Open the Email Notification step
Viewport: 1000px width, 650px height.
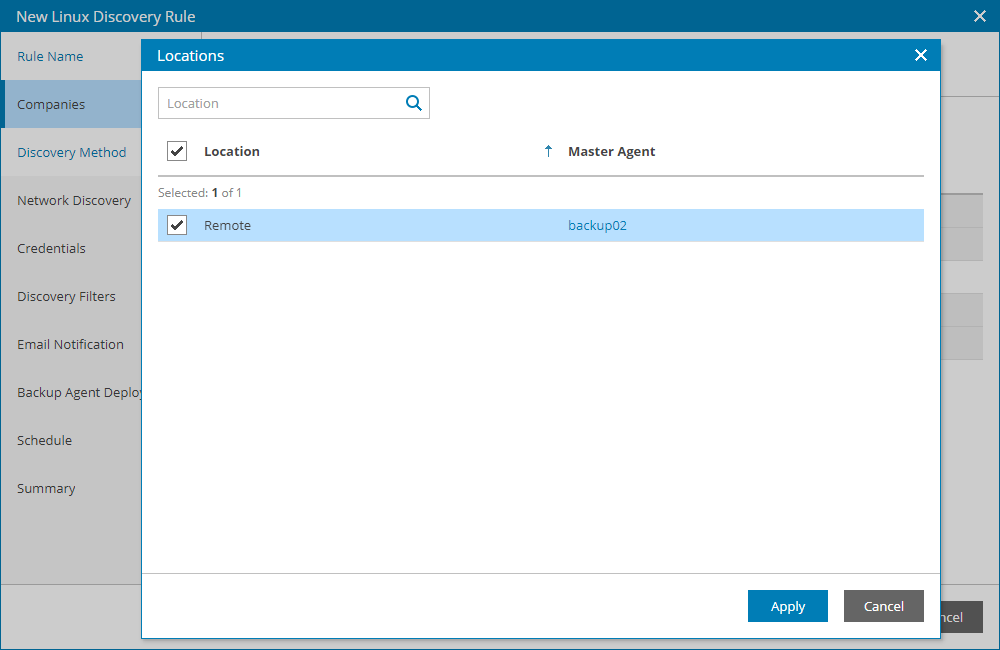tap(70, 344)
